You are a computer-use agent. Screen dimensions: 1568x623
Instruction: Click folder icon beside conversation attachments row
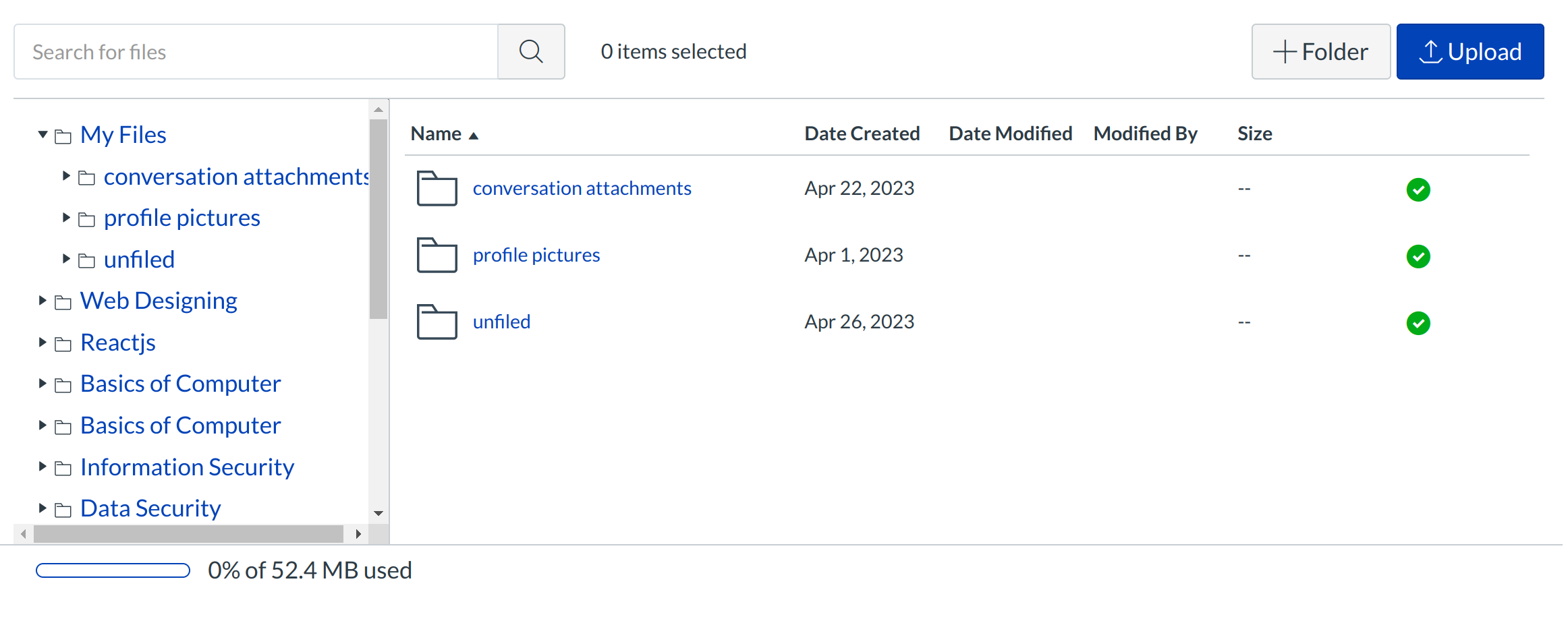tap(437, 188)
